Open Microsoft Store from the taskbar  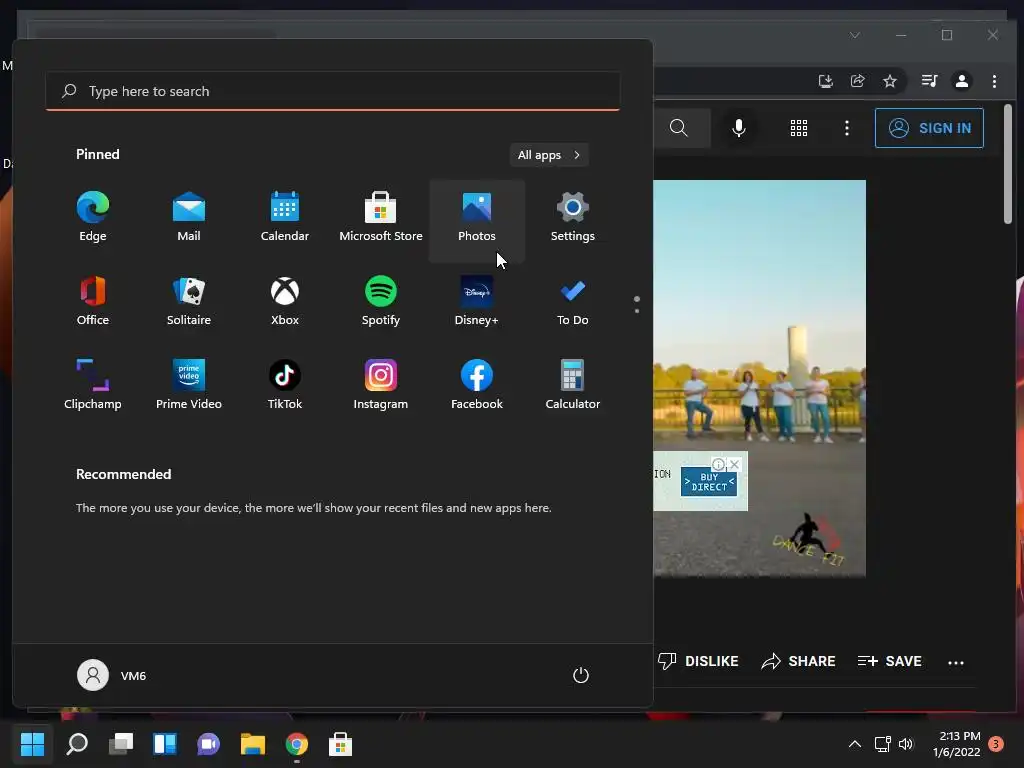[x=340, y=744]
